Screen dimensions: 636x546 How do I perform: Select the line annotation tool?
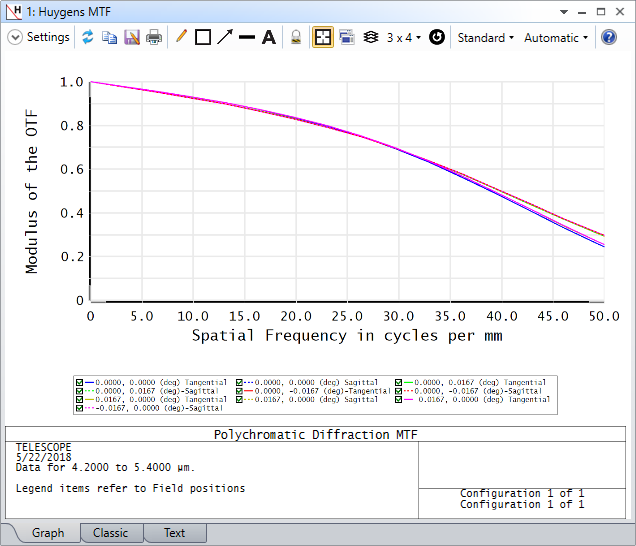click(247, 37)
